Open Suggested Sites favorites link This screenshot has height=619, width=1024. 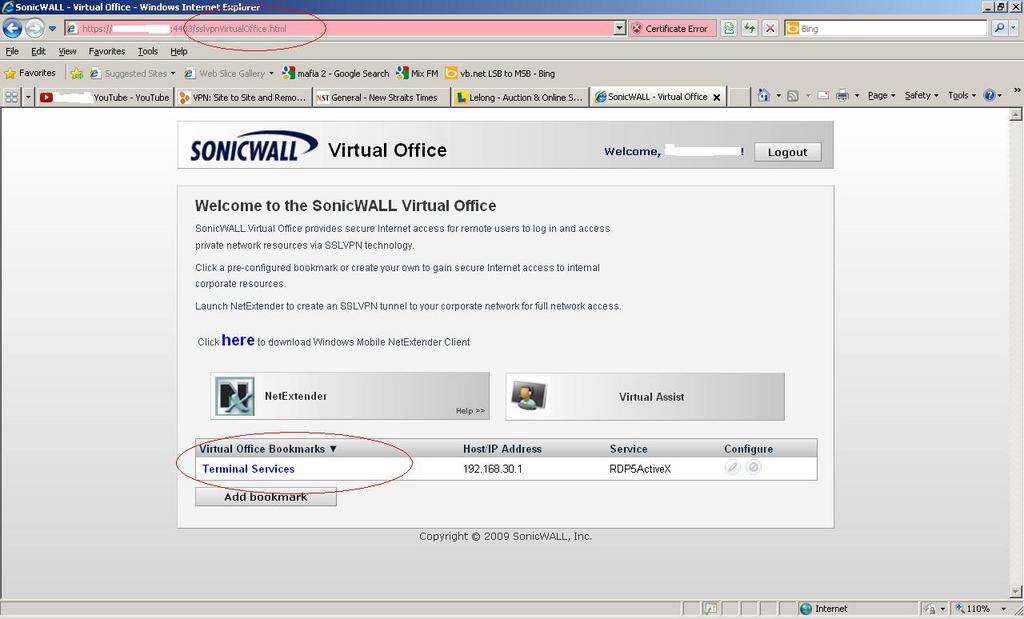[x=133, y=74]
